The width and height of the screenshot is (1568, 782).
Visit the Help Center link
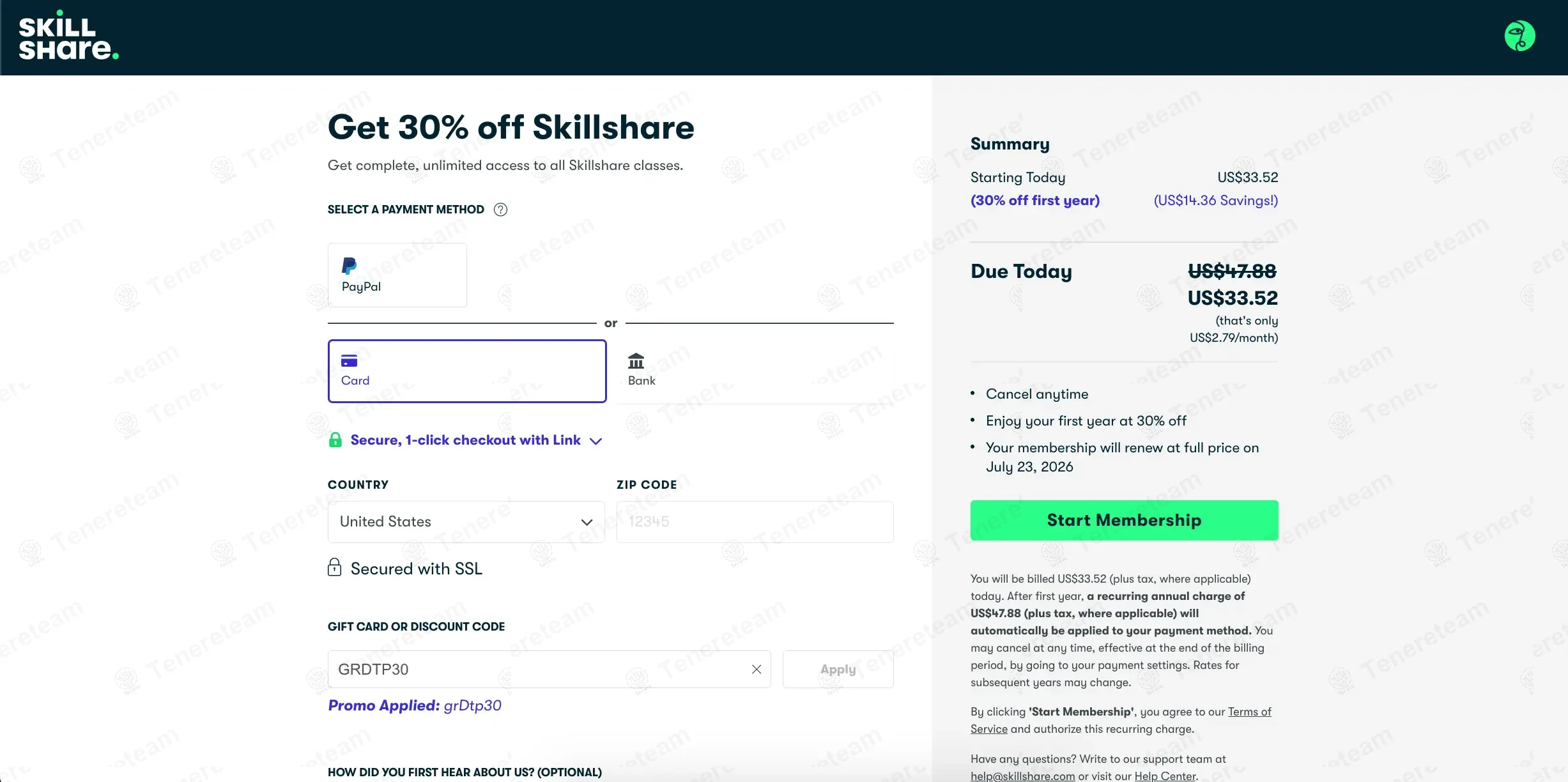coord(1164,776)
